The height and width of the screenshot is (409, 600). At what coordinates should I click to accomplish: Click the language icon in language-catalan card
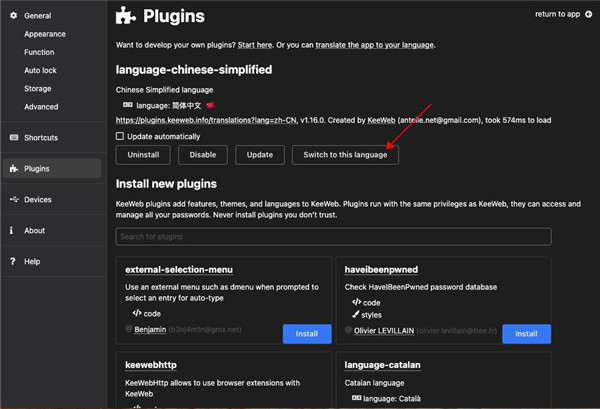[356, 398]
